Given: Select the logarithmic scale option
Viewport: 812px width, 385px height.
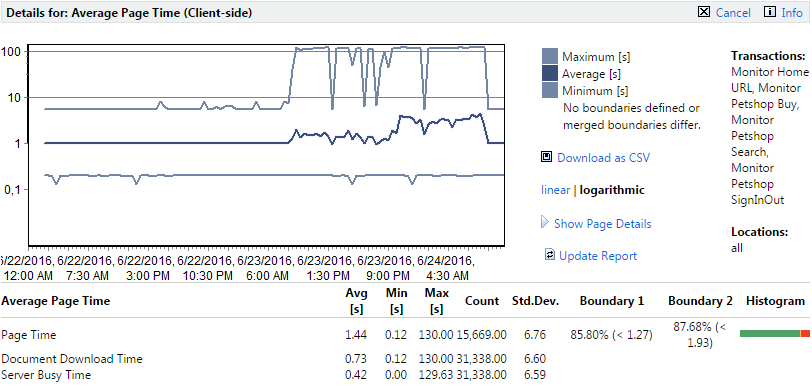Looking at the screenshot, I should pyautogui.click(x=612, y=190).
